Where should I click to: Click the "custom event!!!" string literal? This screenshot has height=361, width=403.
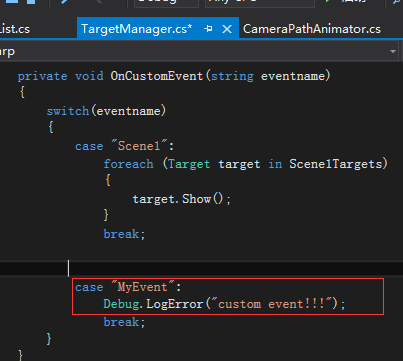(x=271, y=304)
